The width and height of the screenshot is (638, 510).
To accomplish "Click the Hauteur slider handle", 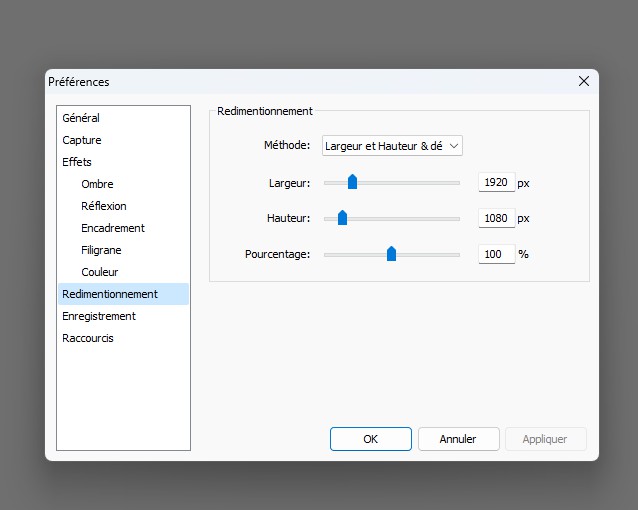I will click(342, 218).
